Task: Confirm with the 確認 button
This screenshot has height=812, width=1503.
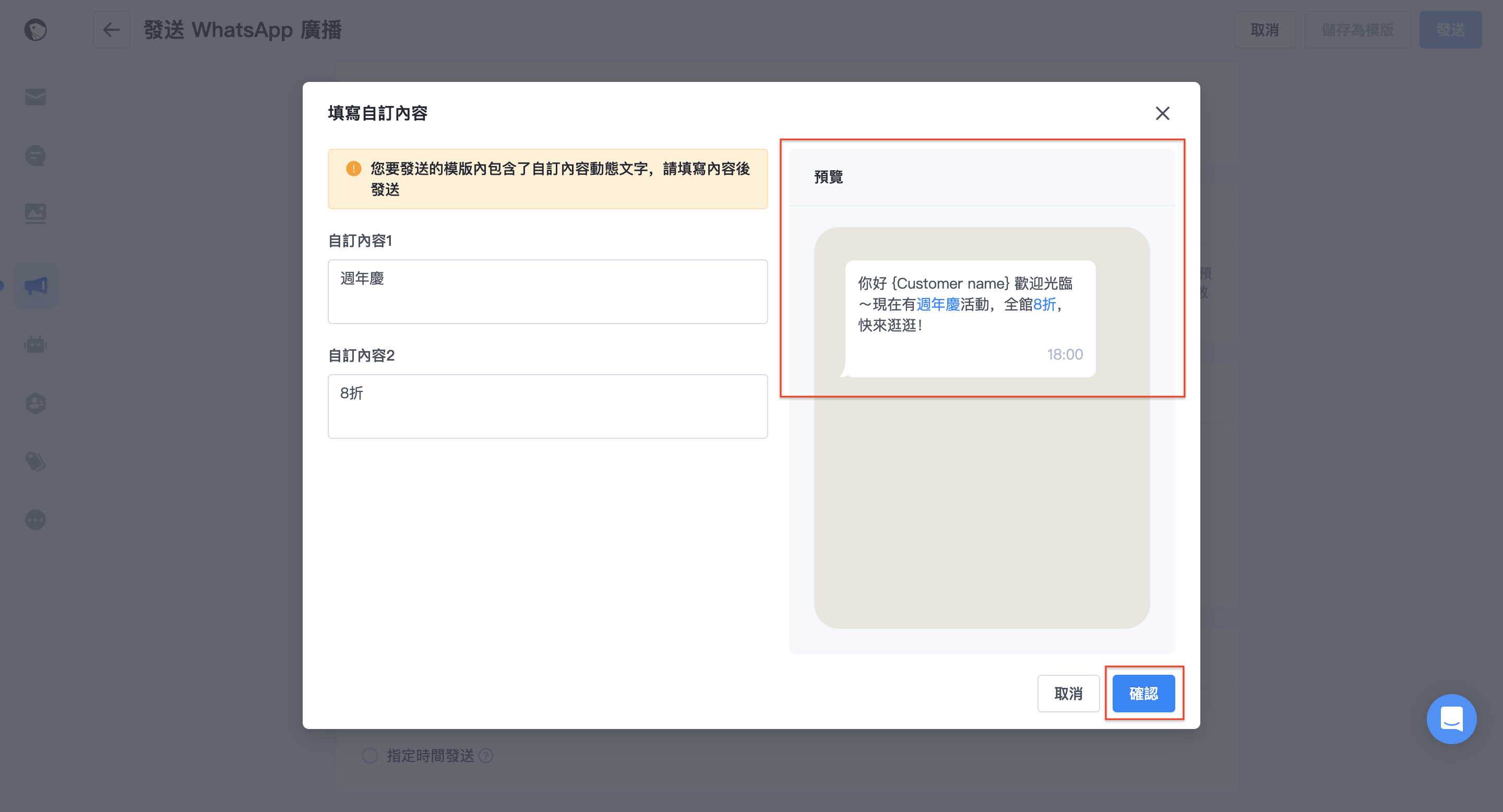Action: (1143, 694)
